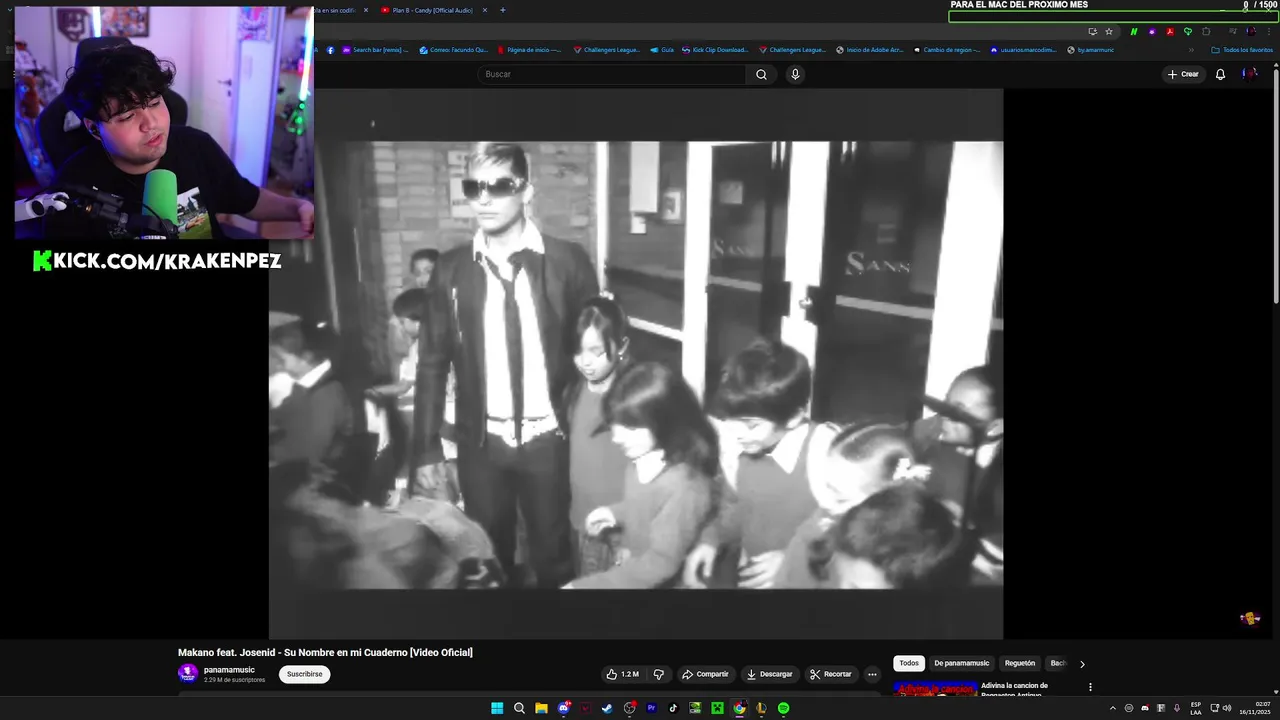Open Discord from taskbar
This screenshot has width=1280, height=720.
tap(564, 708)
